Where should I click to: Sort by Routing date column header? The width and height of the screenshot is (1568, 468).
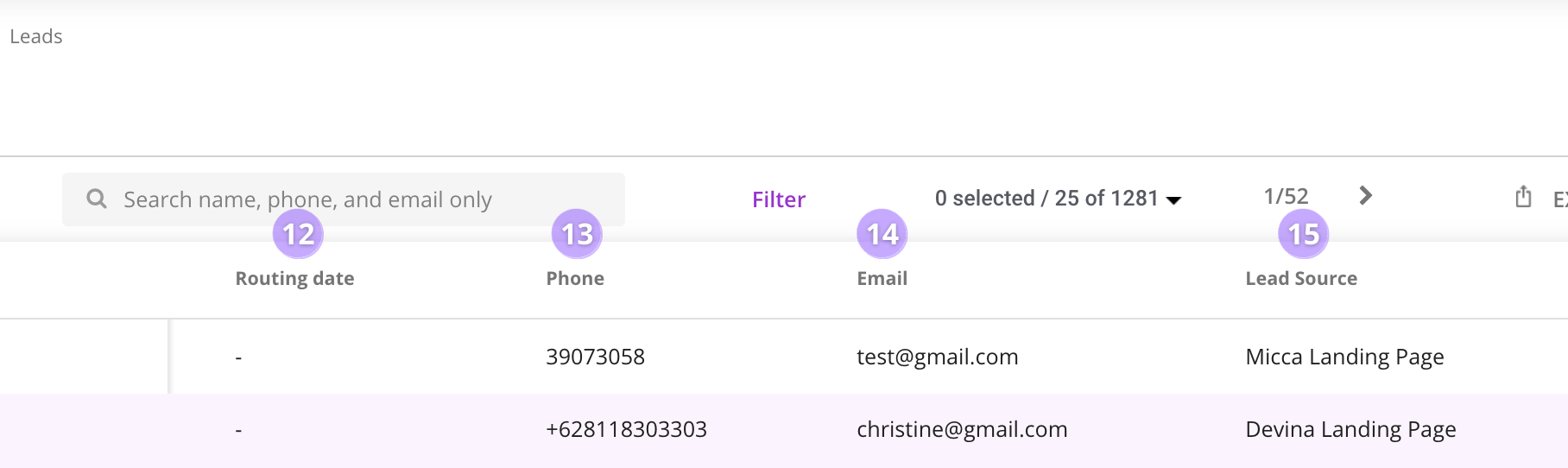click(294, 278)
